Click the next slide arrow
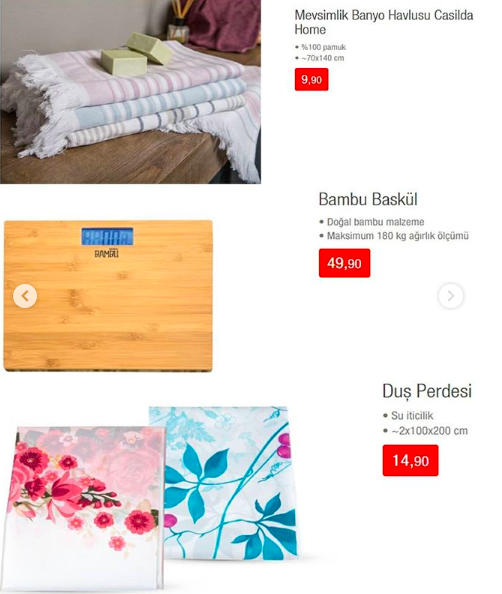 451,296
